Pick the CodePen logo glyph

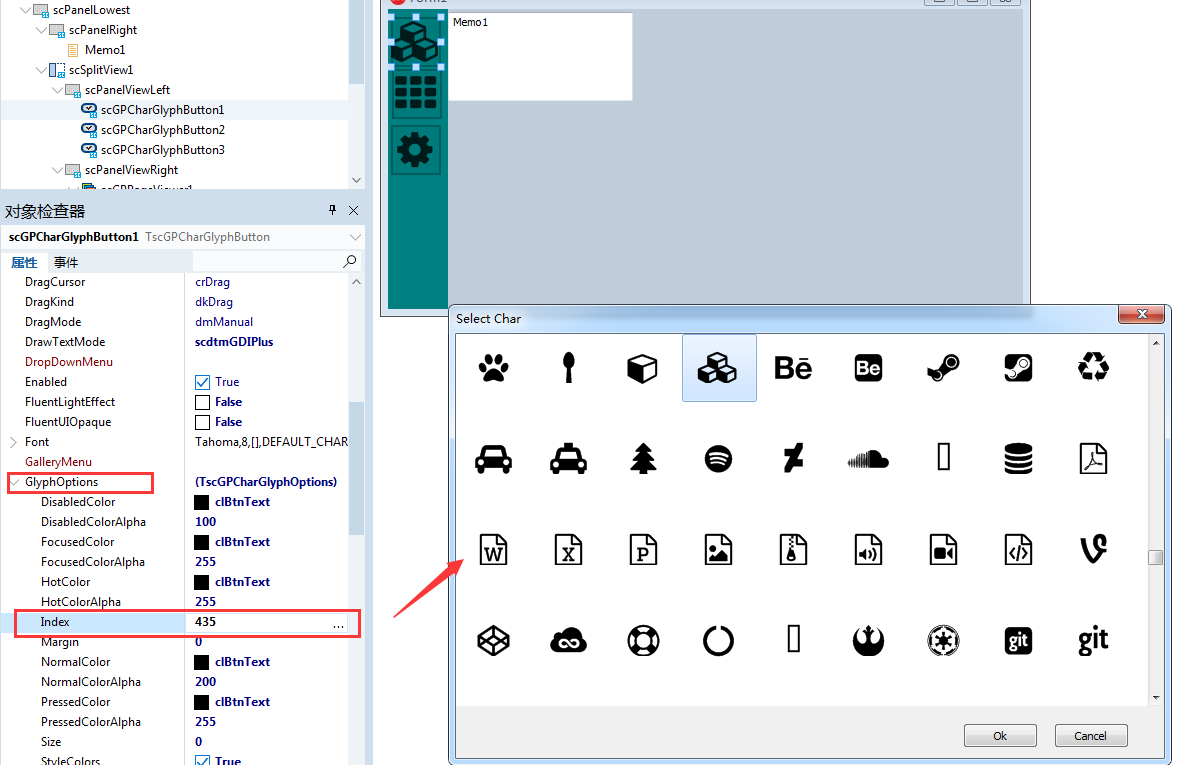click(493, 641)
